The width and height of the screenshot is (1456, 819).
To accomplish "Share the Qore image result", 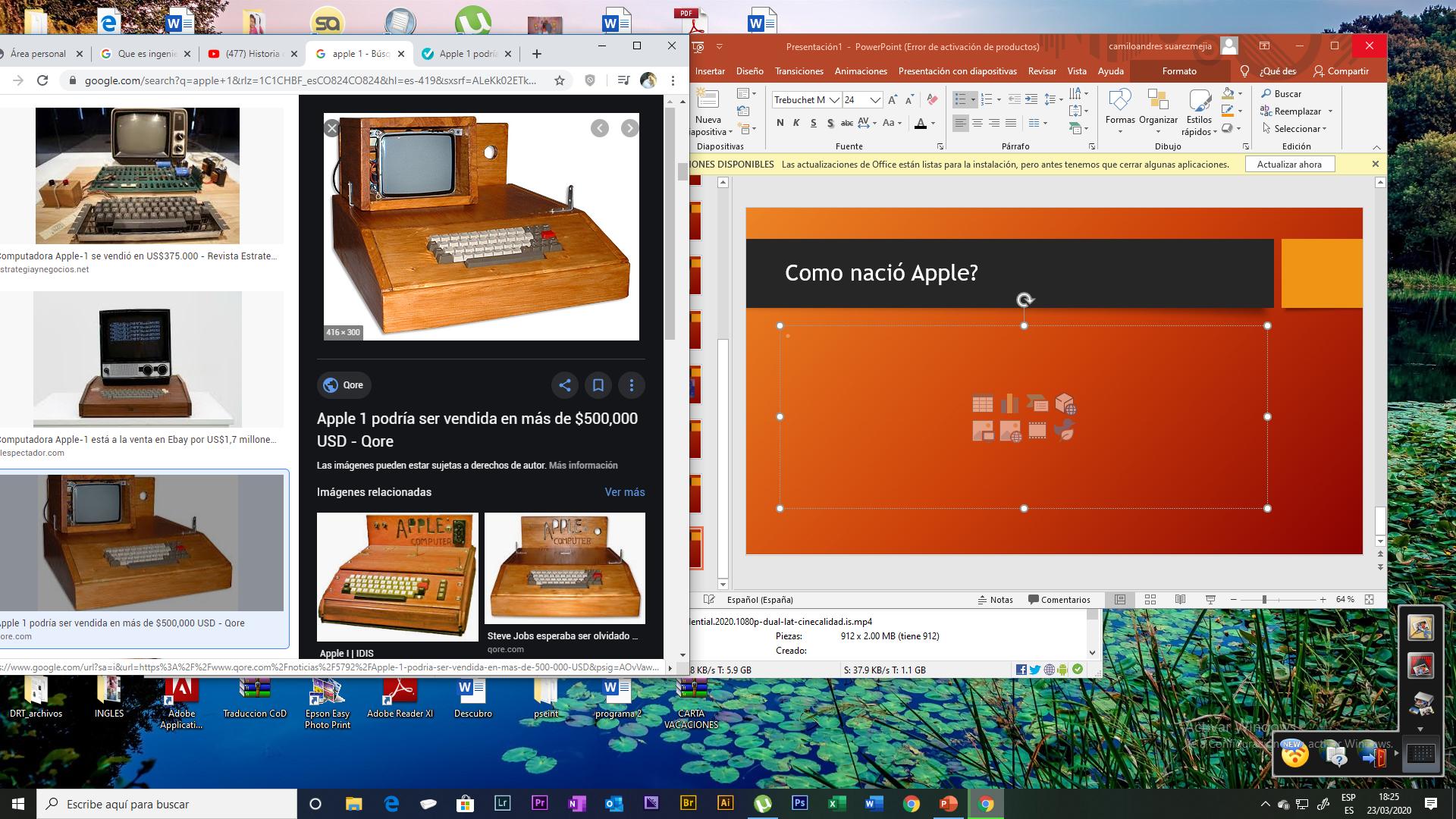I will pos(565,385).
